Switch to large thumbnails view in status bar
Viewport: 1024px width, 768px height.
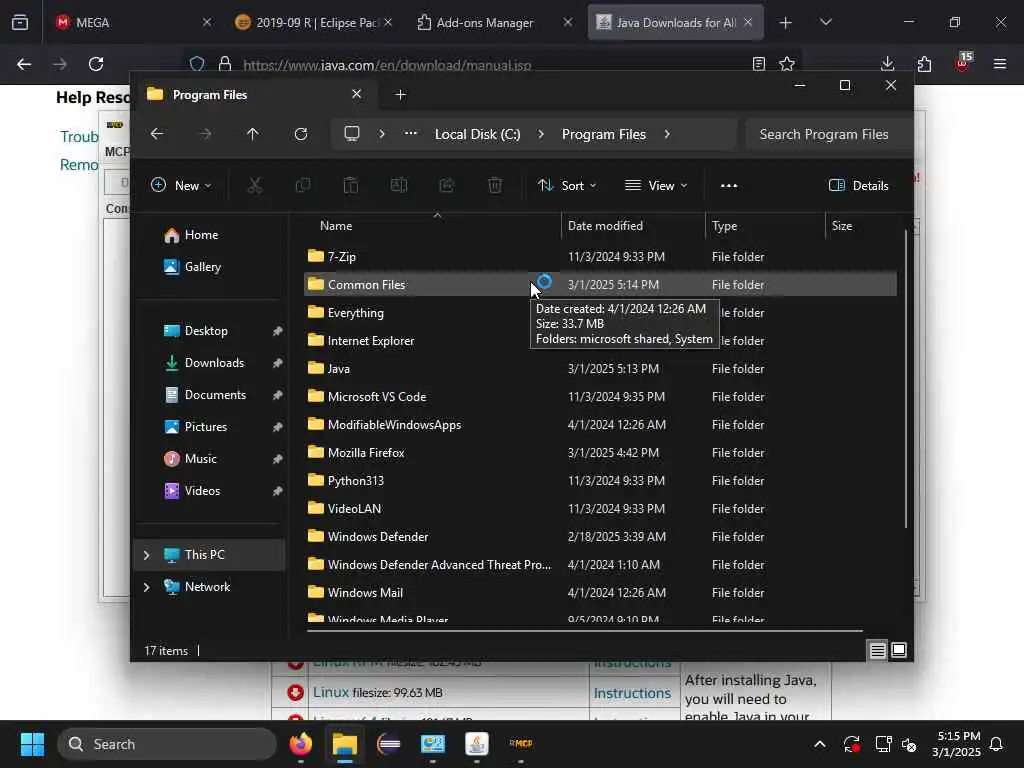click(x=899, y=650)
